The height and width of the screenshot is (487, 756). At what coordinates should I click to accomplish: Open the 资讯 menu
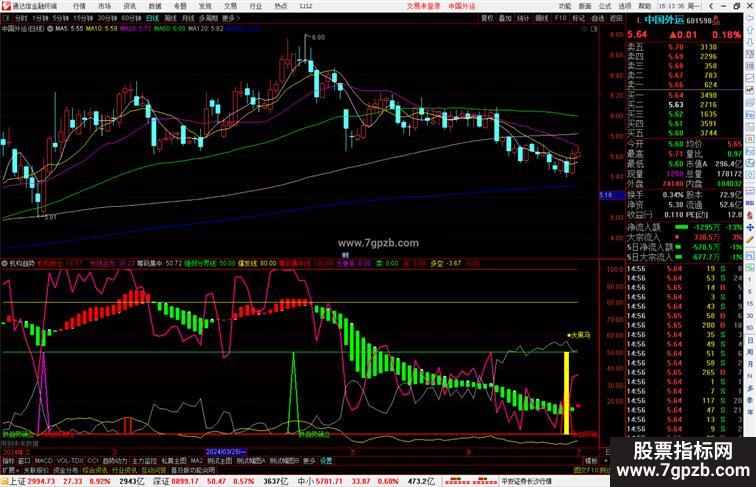coord(130,6)
